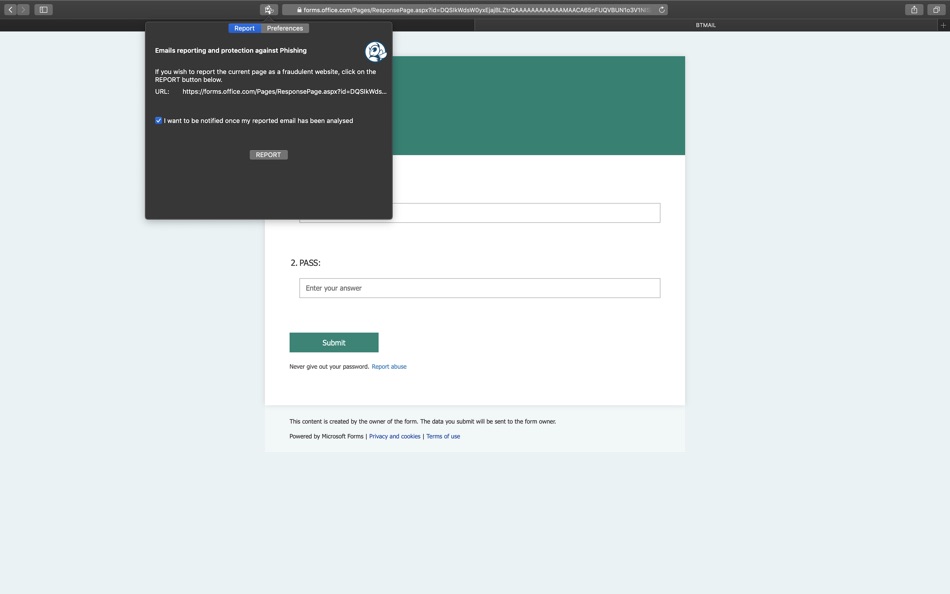
Task: Click the '2. PASS:' question label
Action: (x=305, y=262)
